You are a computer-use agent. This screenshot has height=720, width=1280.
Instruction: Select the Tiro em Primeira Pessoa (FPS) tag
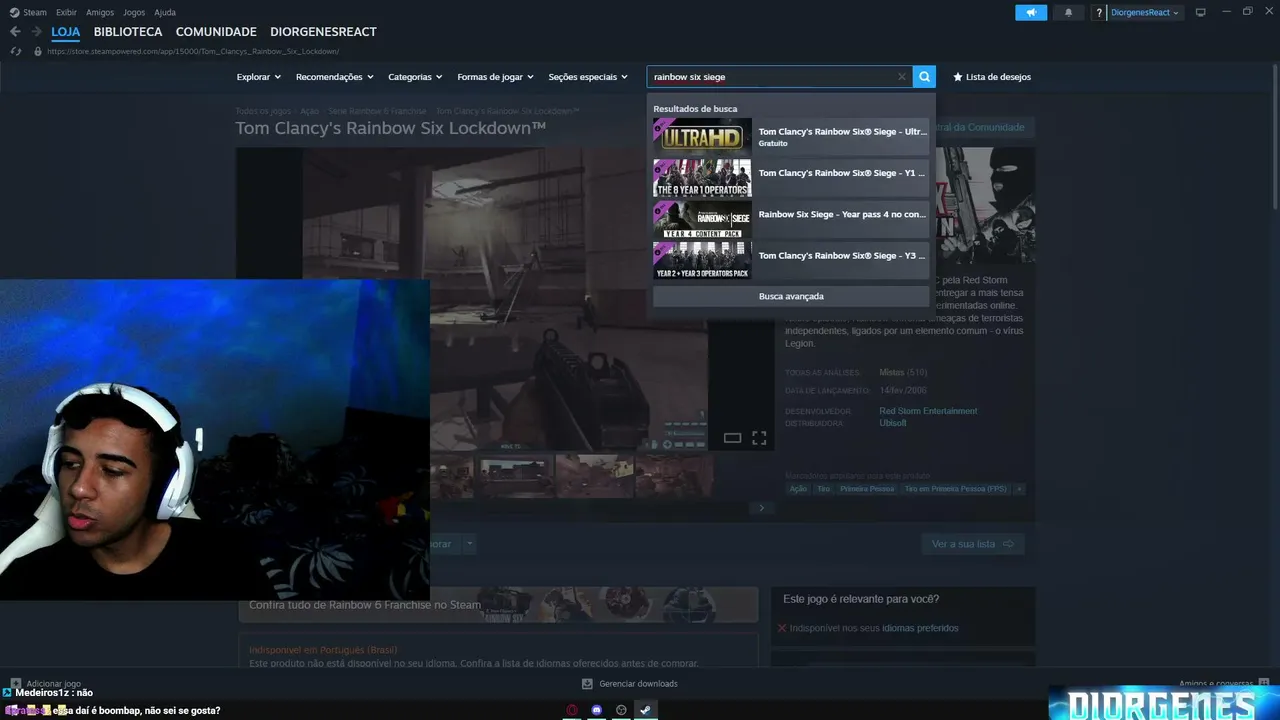(956, 489)
